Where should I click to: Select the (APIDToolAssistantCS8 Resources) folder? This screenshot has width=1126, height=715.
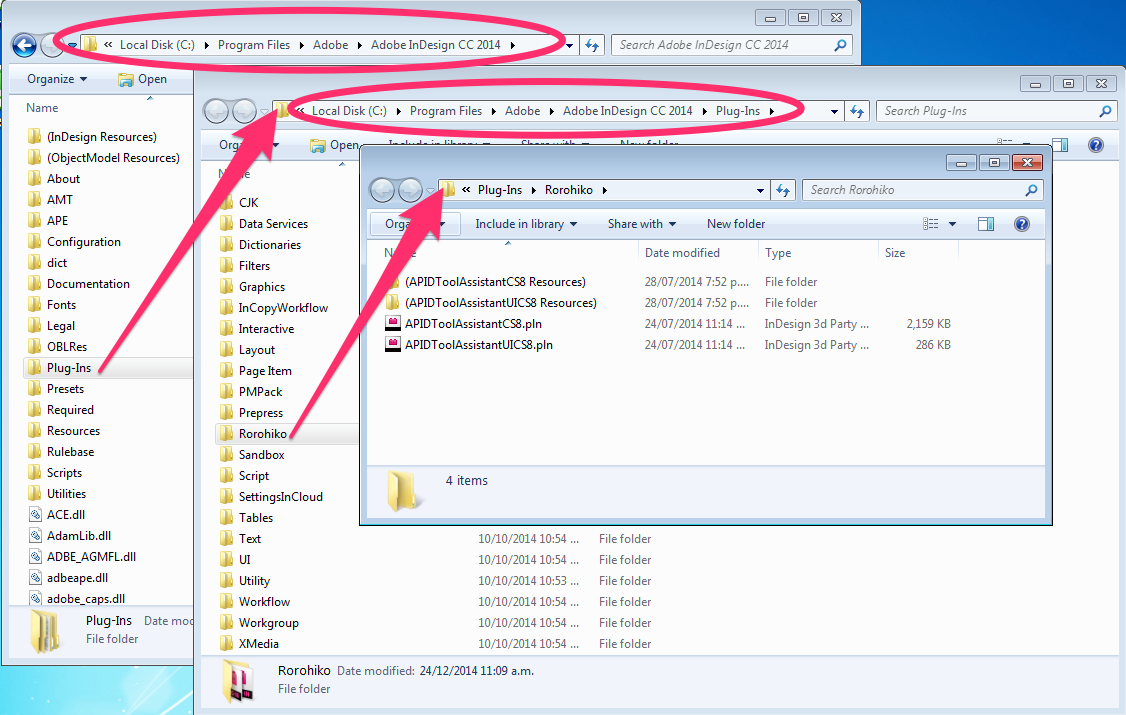[x=495, y=282]
